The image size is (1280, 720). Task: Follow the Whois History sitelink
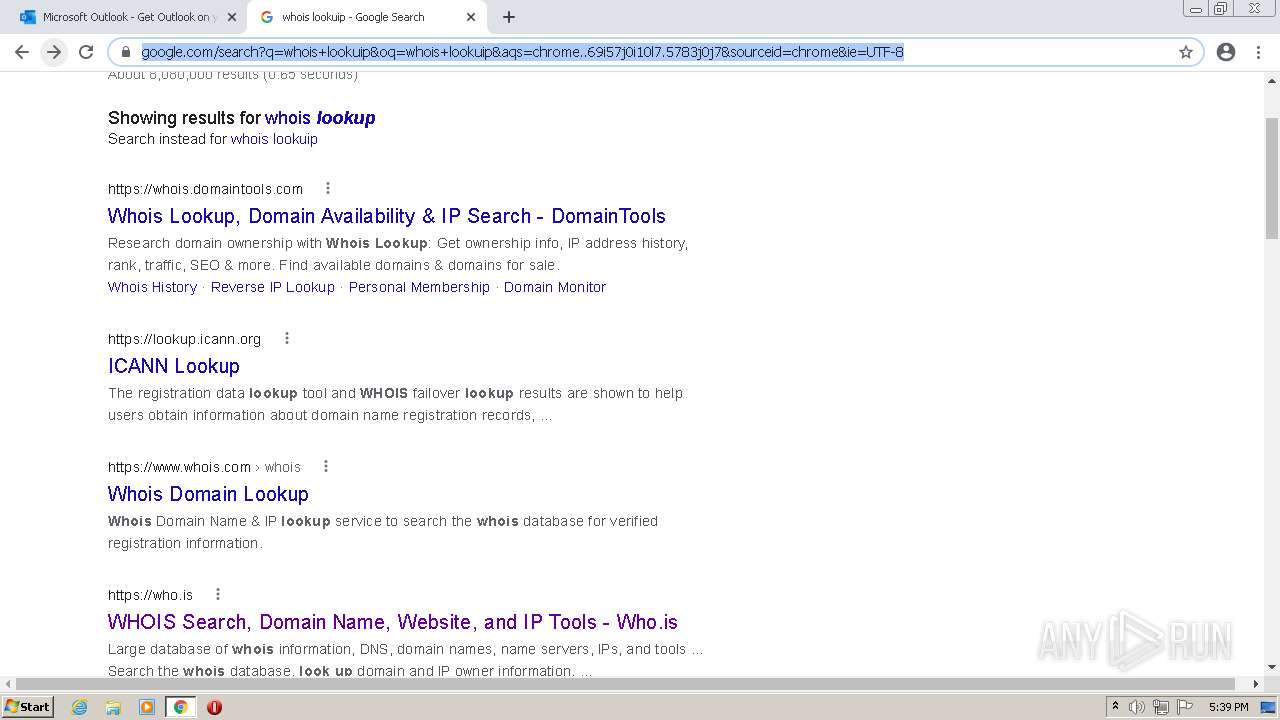[x=152, y=287]
